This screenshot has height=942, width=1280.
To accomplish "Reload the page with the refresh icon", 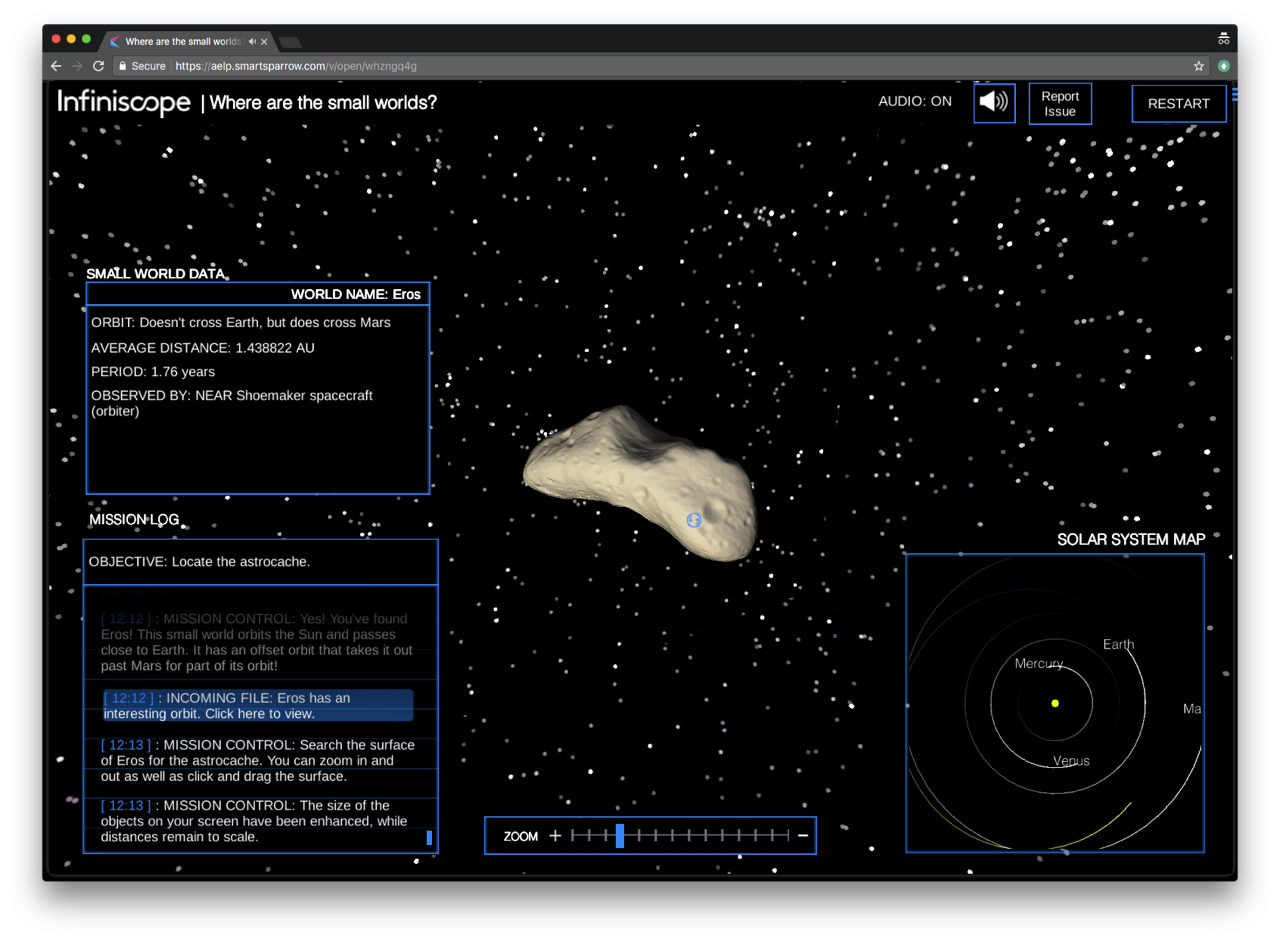I will point(98,66).
